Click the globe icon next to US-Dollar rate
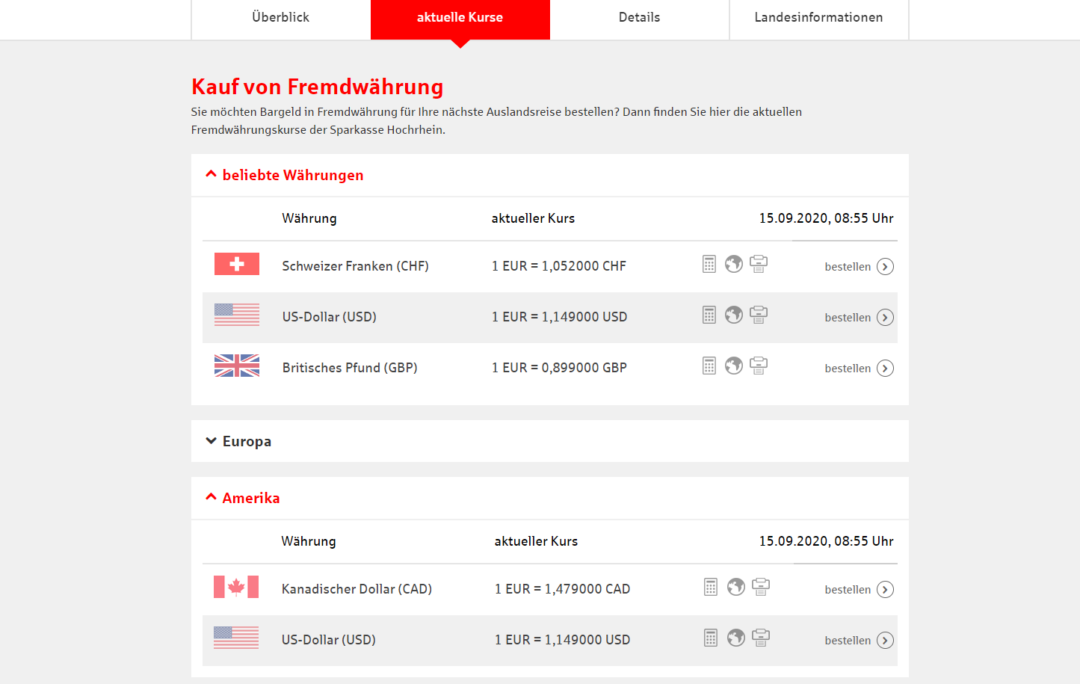The image size is (1080, 684). point(734,314)
